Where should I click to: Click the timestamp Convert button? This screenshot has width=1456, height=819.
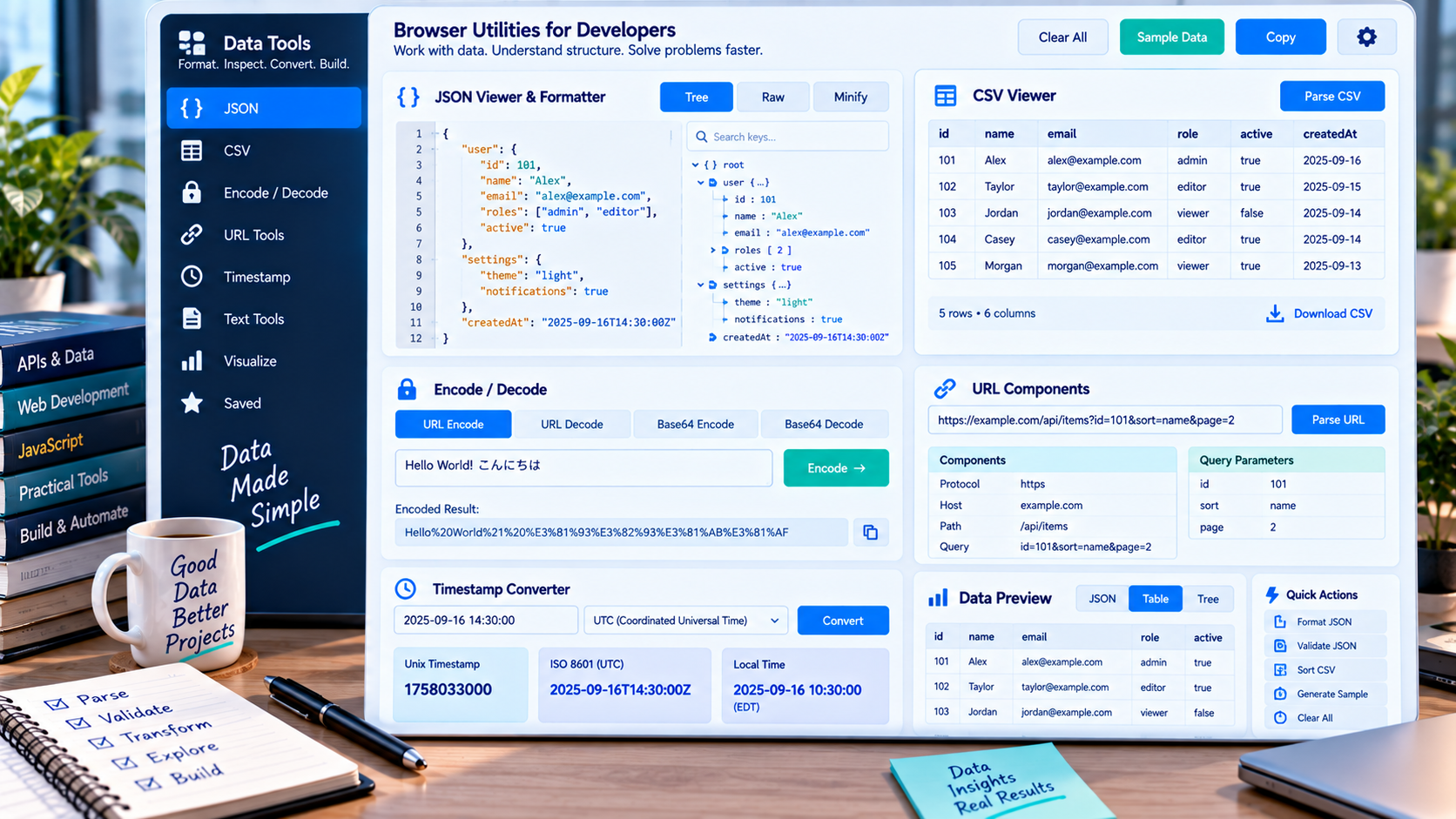coord(842,621)
